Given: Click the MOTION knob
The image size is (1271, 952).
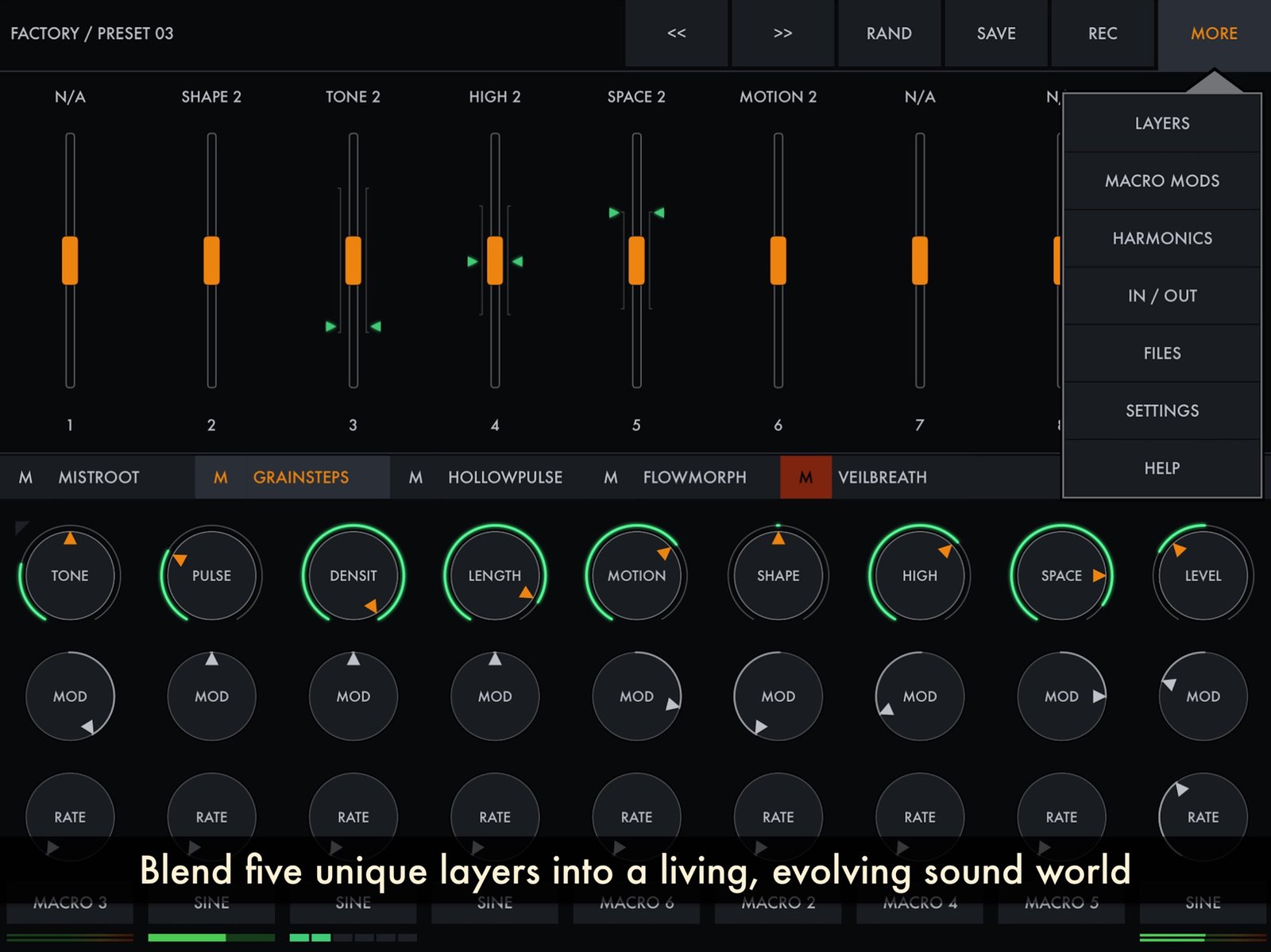Looking at the screenshot, I should point(636,575).
